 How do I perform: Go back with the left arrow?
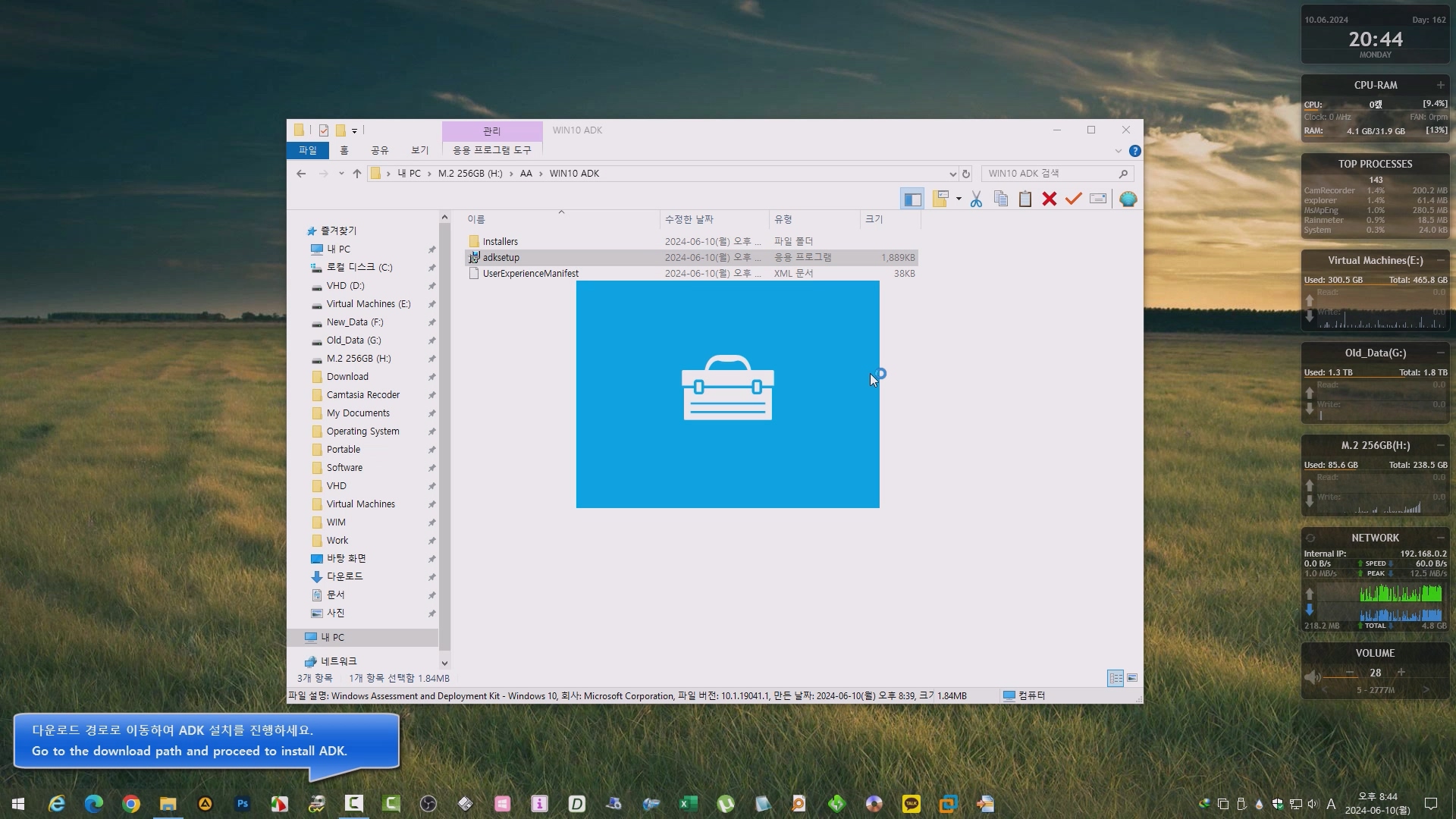[301, 174]
